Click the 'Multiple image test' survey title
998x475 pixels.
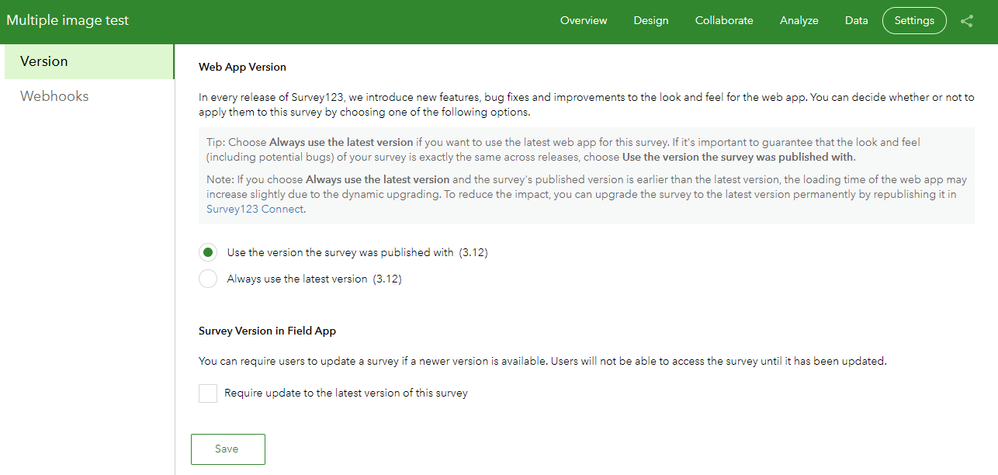[x=68, y=21]
